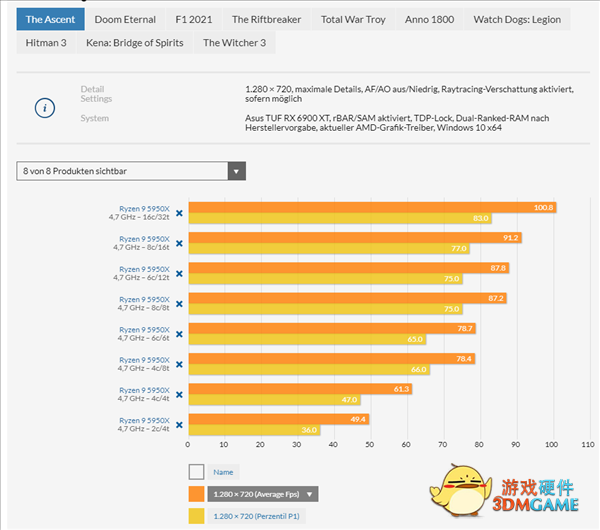Remove the 2c/4t row from the chart
600x530 pixels.
[x=179, y=424]
